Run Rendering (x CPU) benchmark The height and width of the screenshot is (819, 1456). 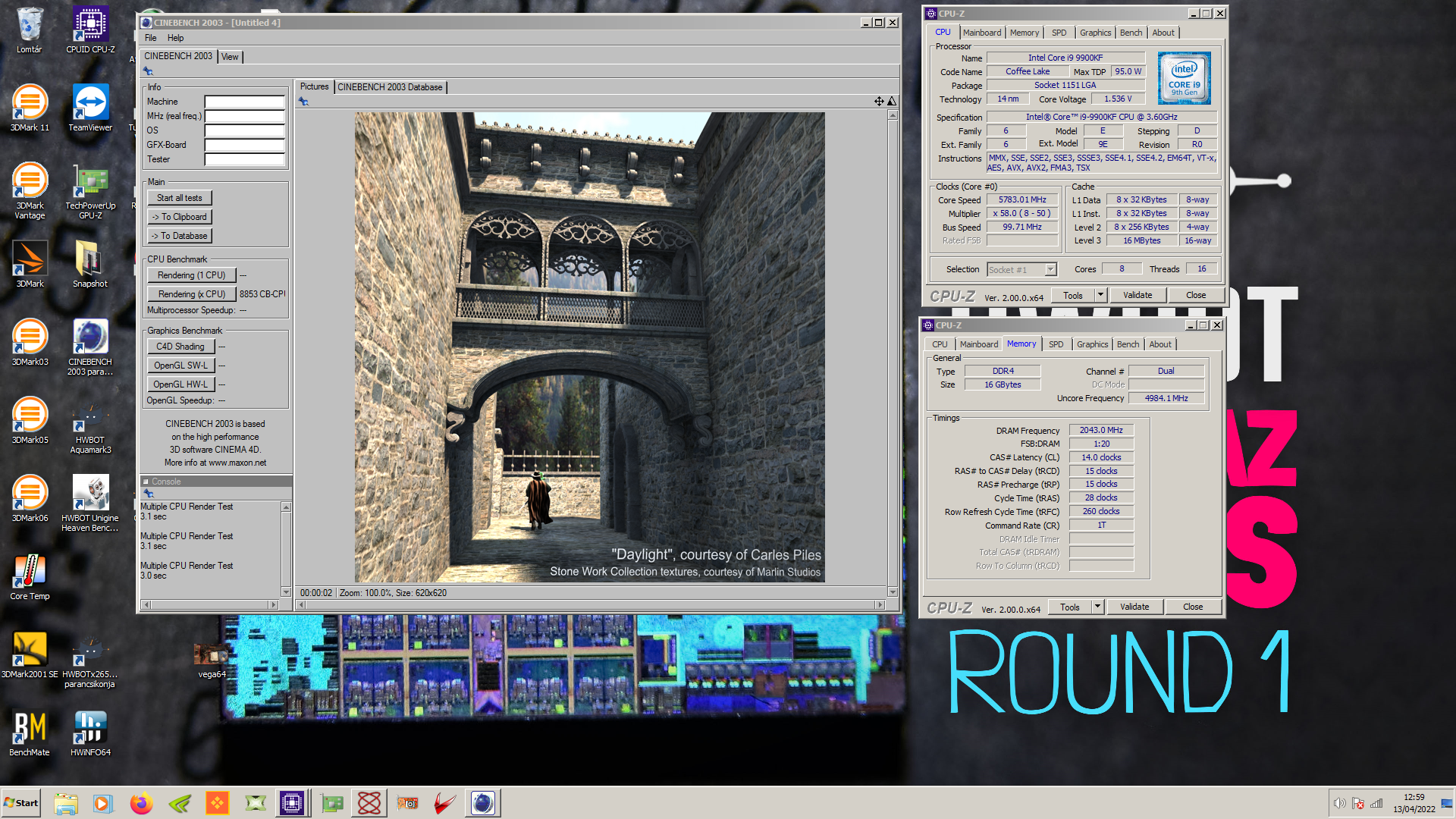(x=192, y=294)
